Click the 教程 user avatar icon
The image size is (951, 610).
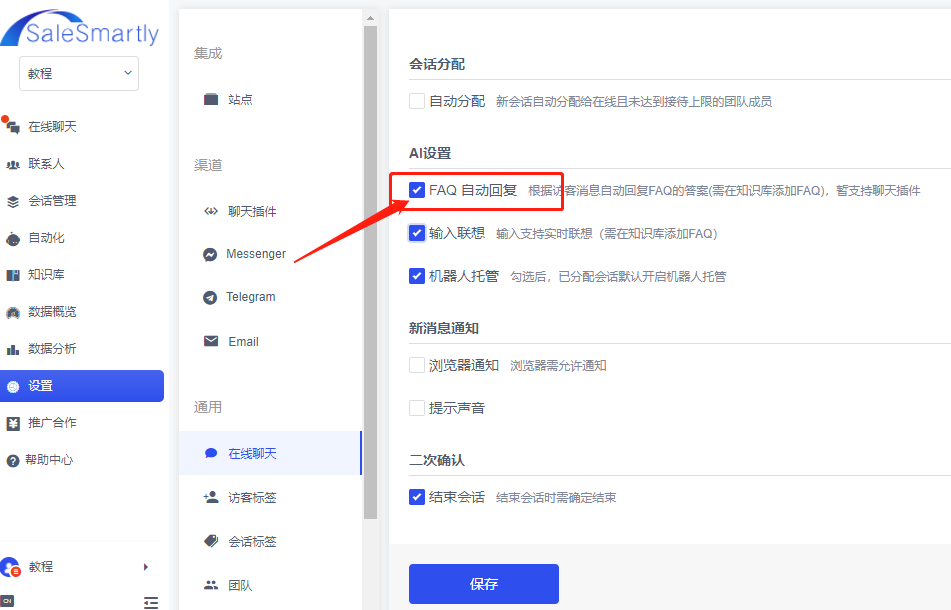10,567
